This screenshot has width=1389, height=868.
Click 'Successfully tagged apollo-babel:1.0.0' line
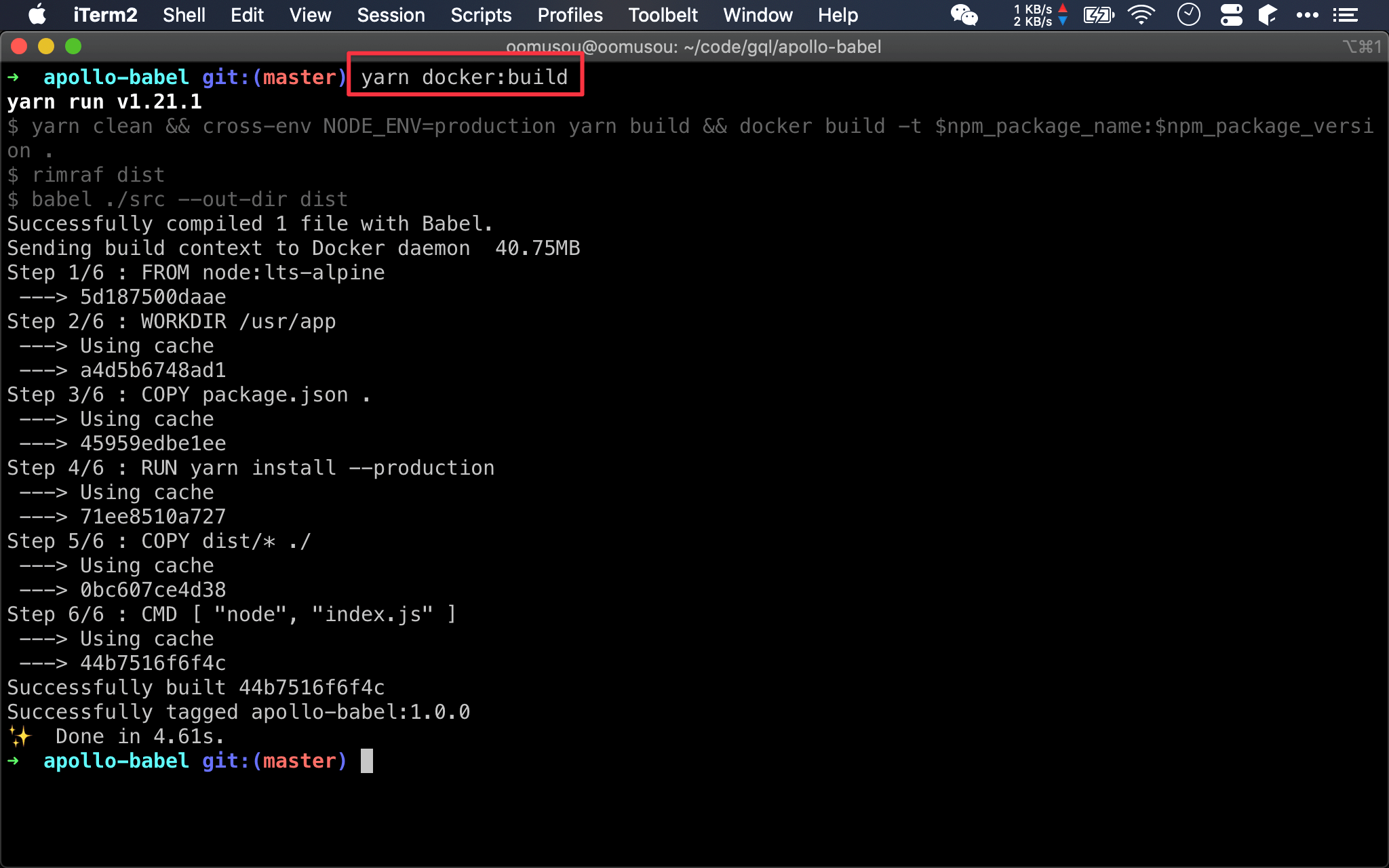pos(239,712)
